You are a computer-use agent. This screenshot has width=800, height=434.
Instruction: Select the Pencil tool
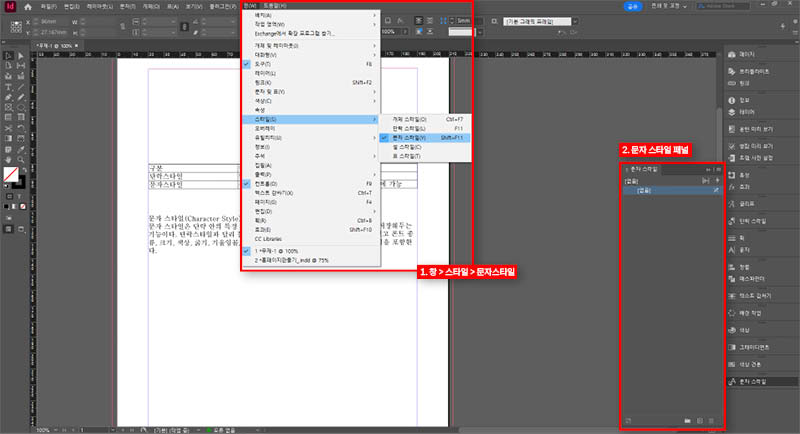click(21, 97)
